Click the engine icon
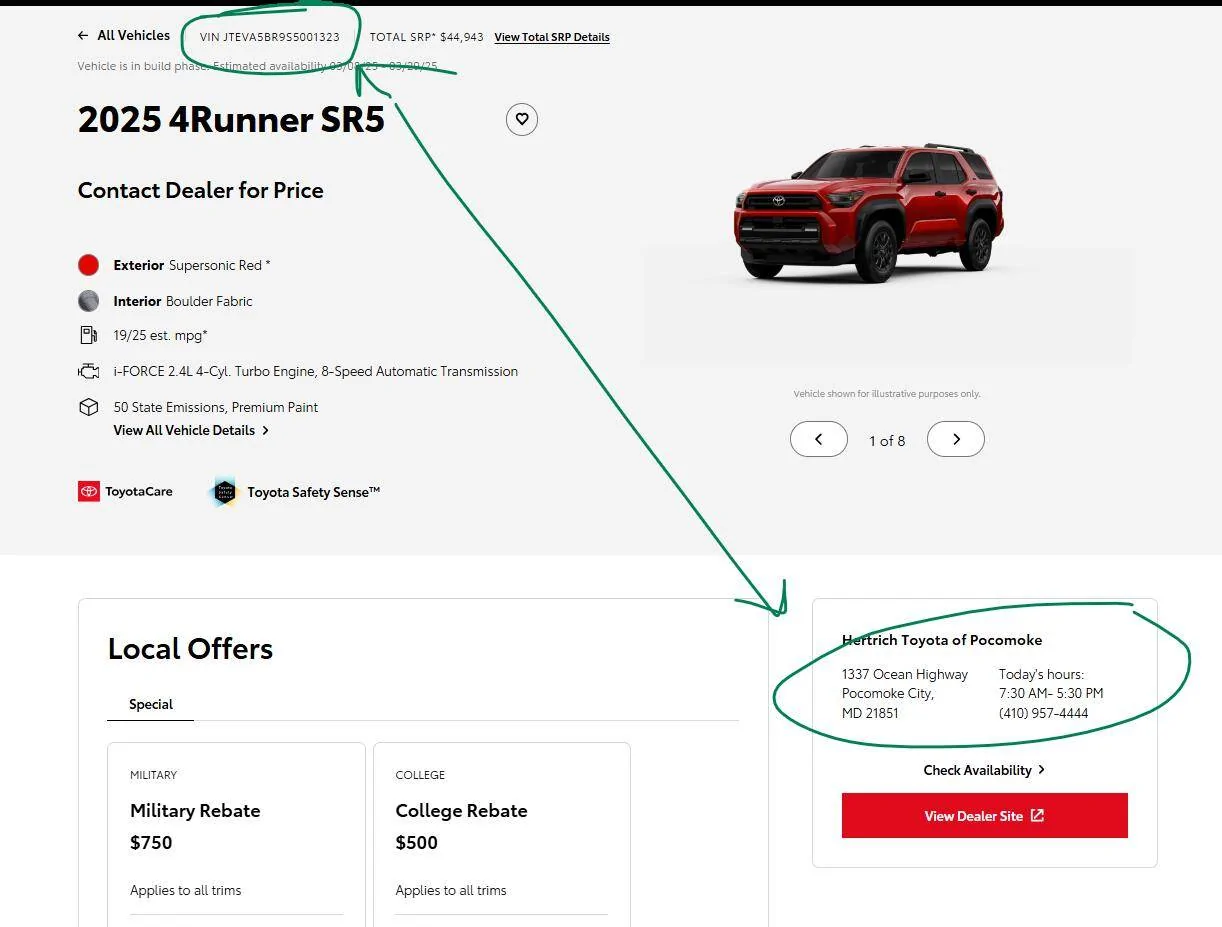This screenshot has width=1222, height=927. (x=88, y=371)
